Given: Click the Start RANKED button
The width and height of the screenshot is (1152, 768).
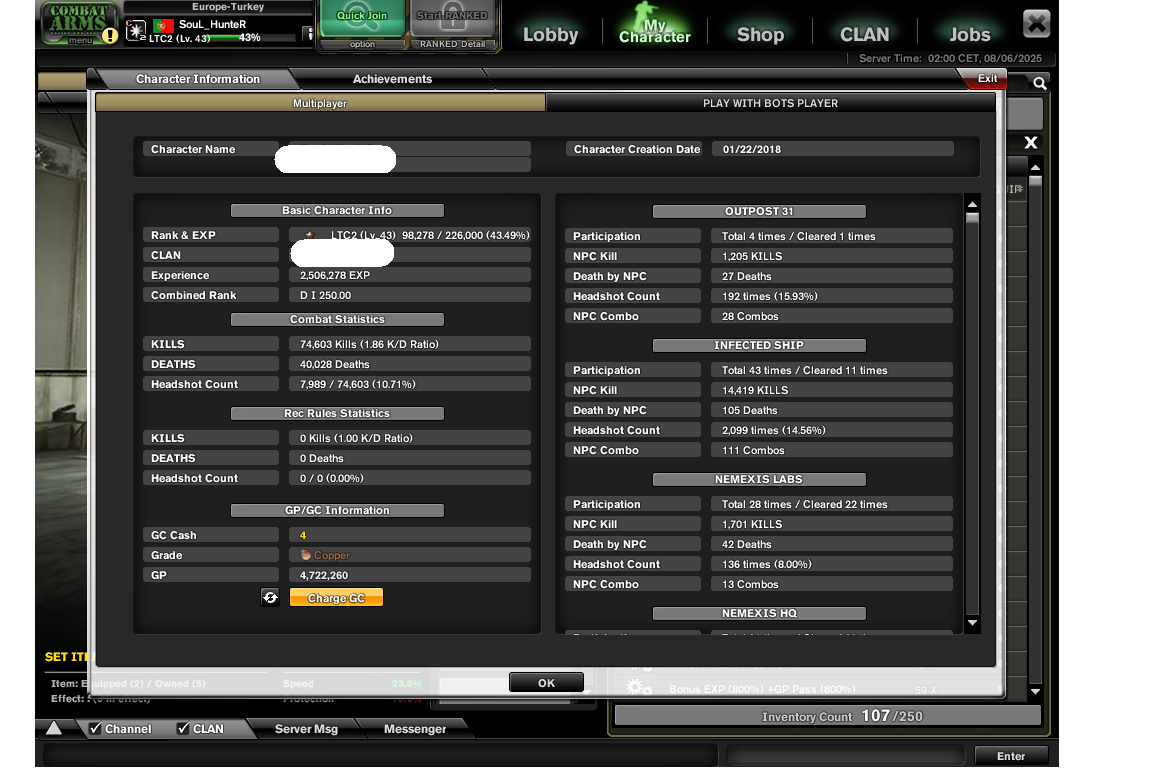Looking at the screenshot, I should pos(453,18).
